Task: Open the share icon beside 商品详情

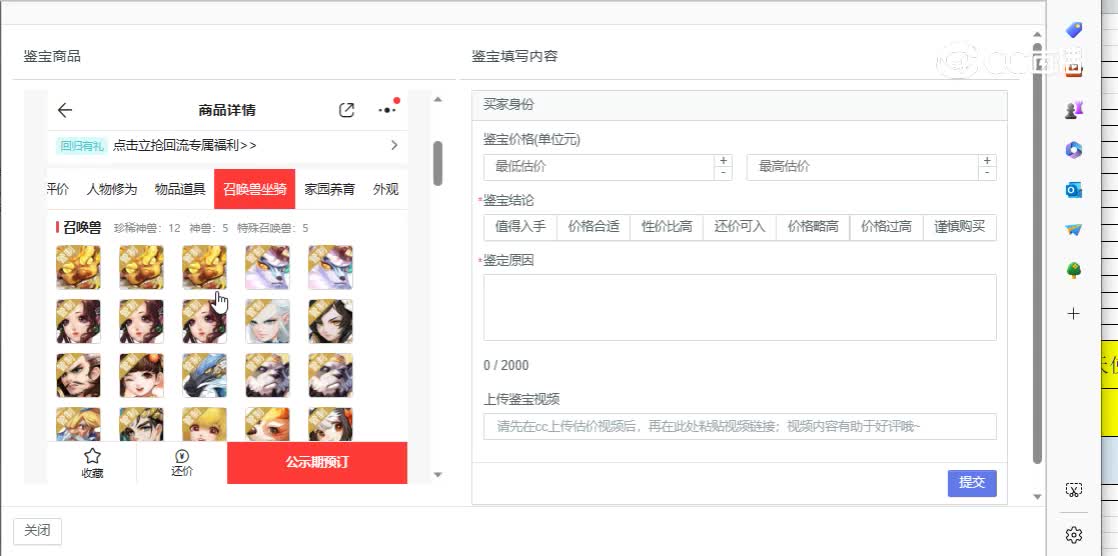Action: 347,110
